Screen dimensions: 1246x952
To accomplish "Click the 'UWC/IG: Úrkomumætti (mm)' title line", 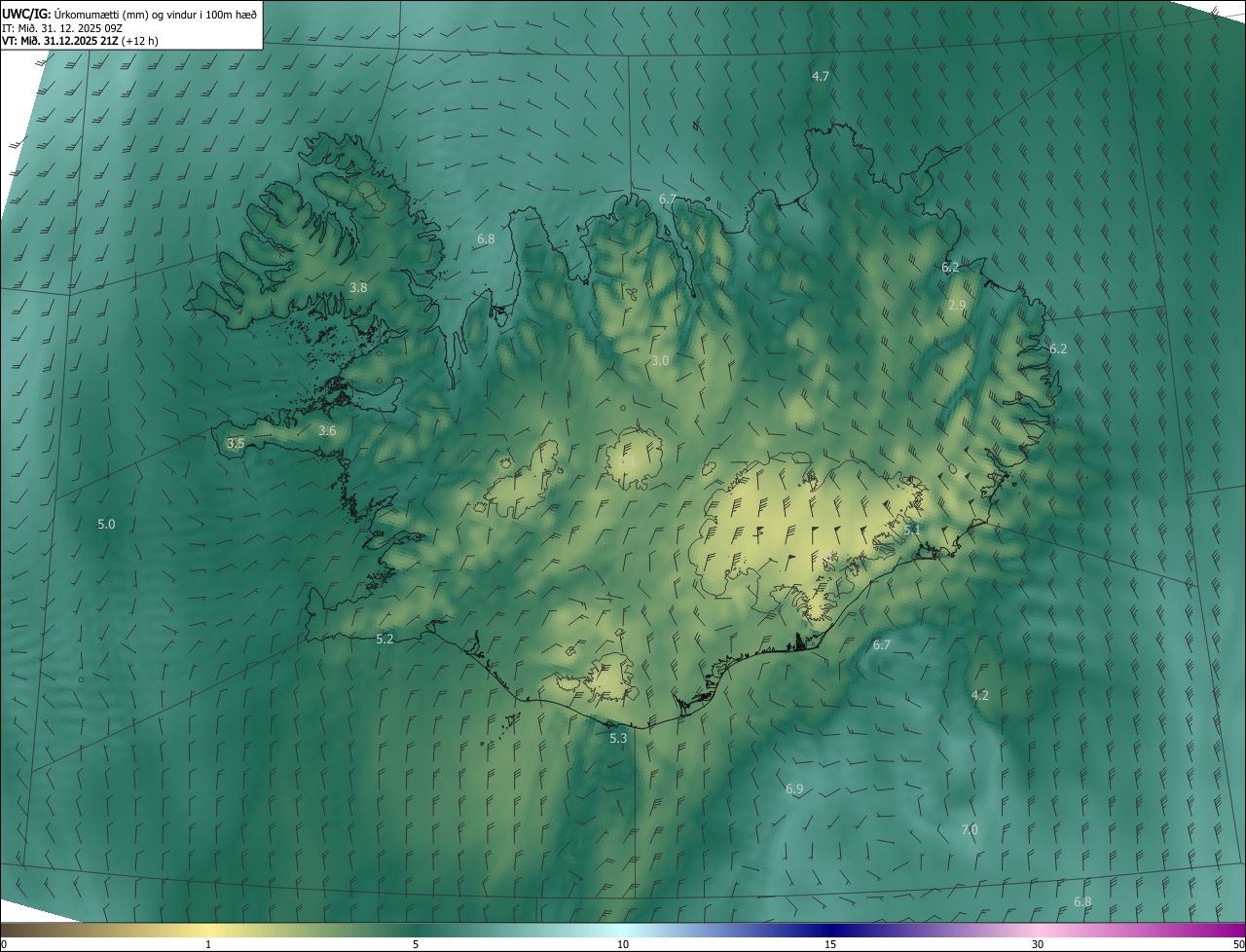I will [x=129, y=13].
